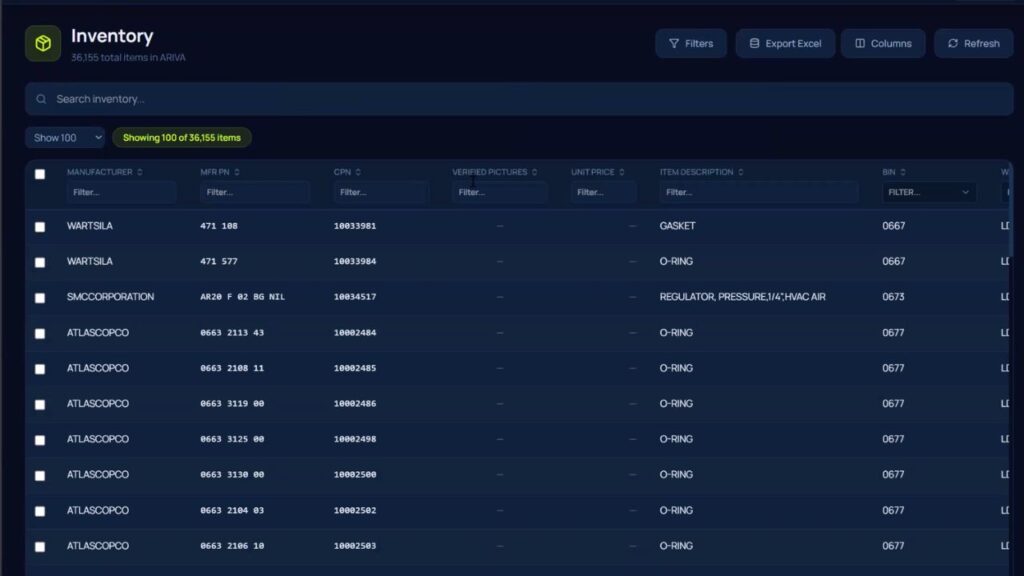Viewport: 1024px width, 576px height.
Task: Select the checkbox for CPN 10033984
Action: coord(40,262)
